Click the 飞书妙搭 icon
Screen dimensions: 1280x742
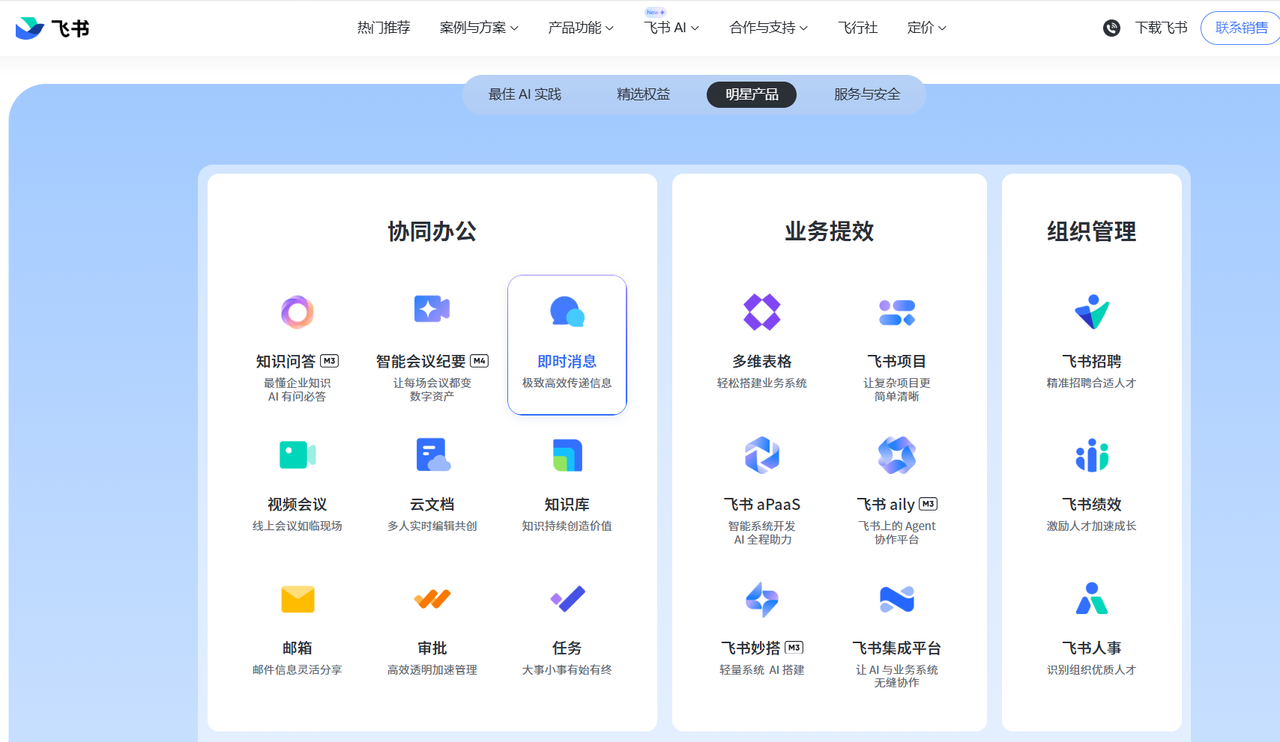pos(762,599)
